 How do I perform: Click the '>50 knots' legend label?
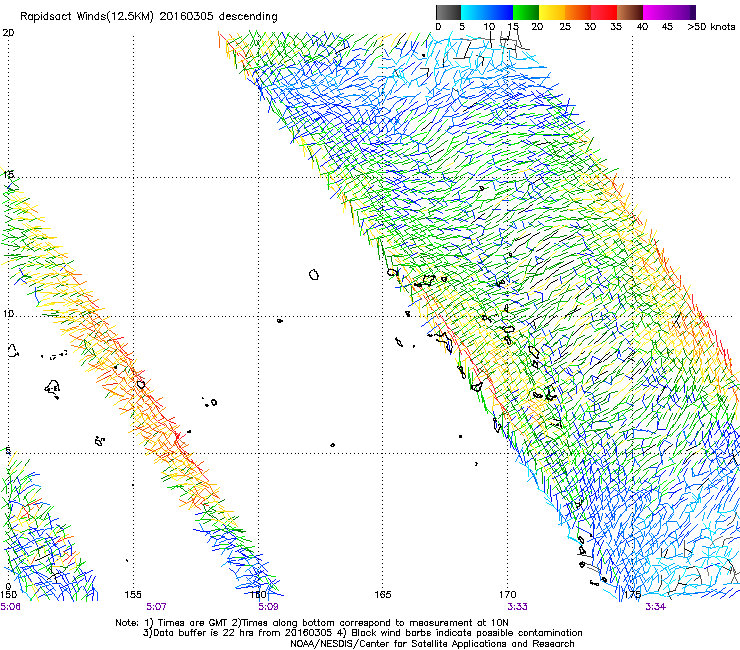711,27
